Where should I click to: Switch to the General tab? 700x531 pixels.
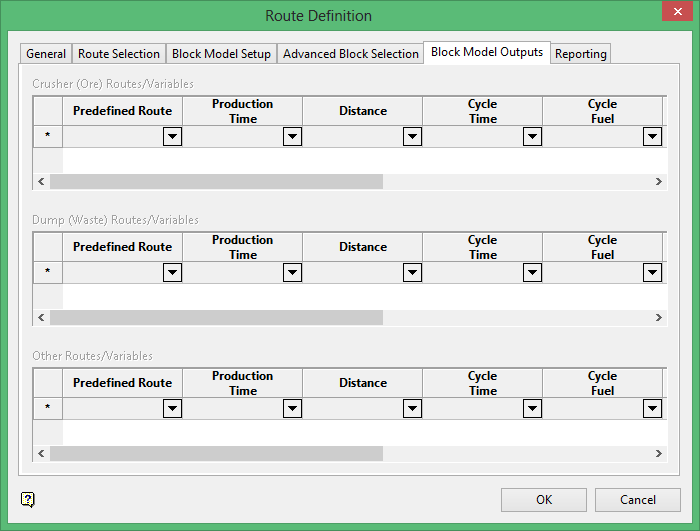click(46, 54)
